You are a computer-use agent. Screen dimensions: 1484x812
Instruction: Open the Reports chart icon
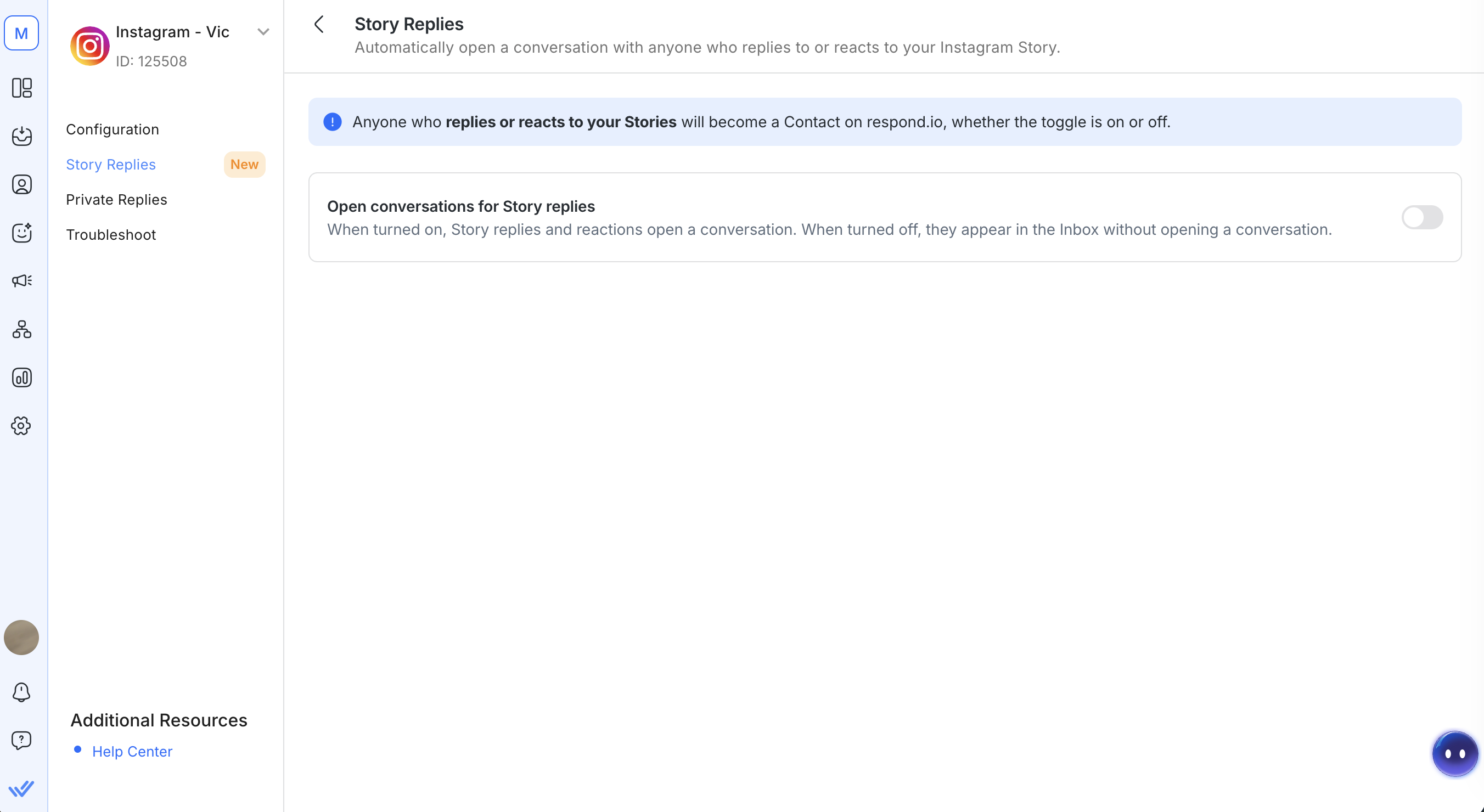tap(22, 378)
